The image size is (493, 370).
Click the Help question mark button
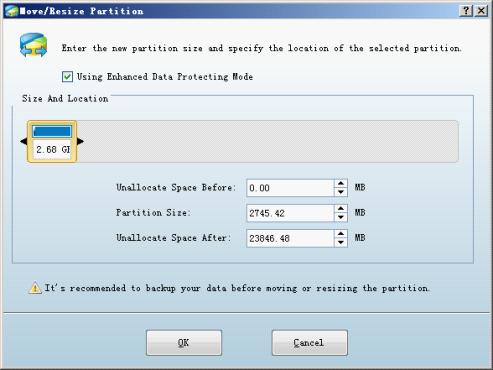tap(466, 11)
